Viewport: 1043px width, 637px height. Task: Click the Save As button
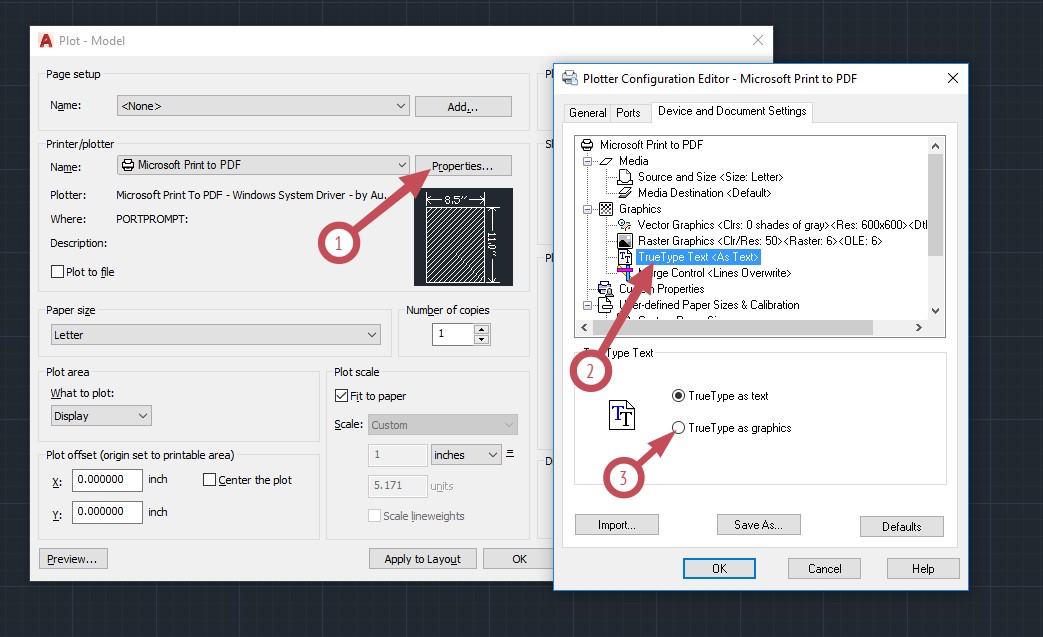point(758,525)
